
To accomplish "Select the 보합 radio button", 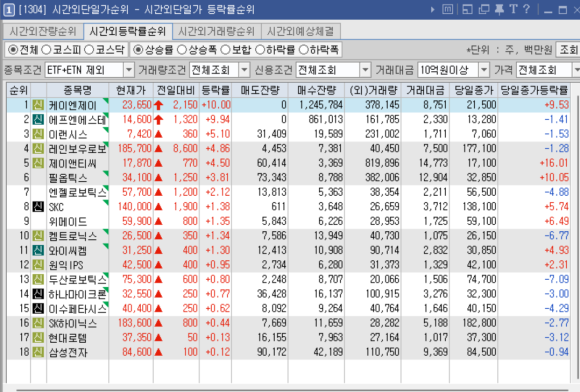I will pyautogui.click(x=225, y=50).
